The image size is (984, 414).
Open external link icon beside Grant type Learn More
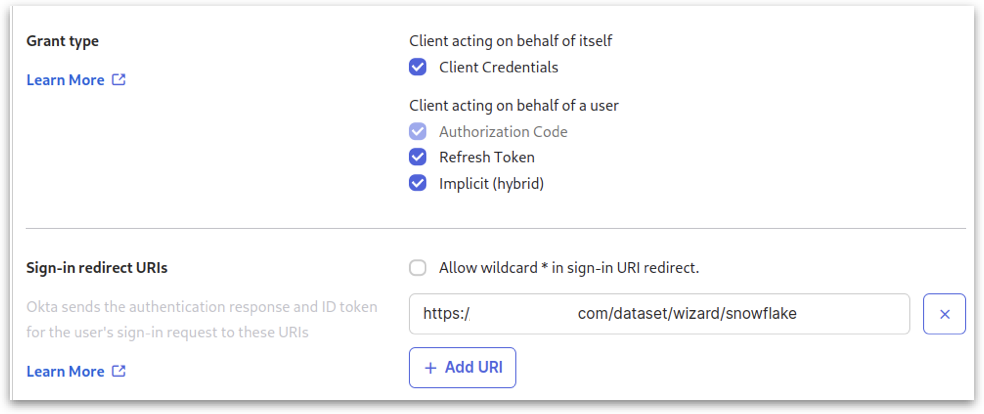click(119, 80)
